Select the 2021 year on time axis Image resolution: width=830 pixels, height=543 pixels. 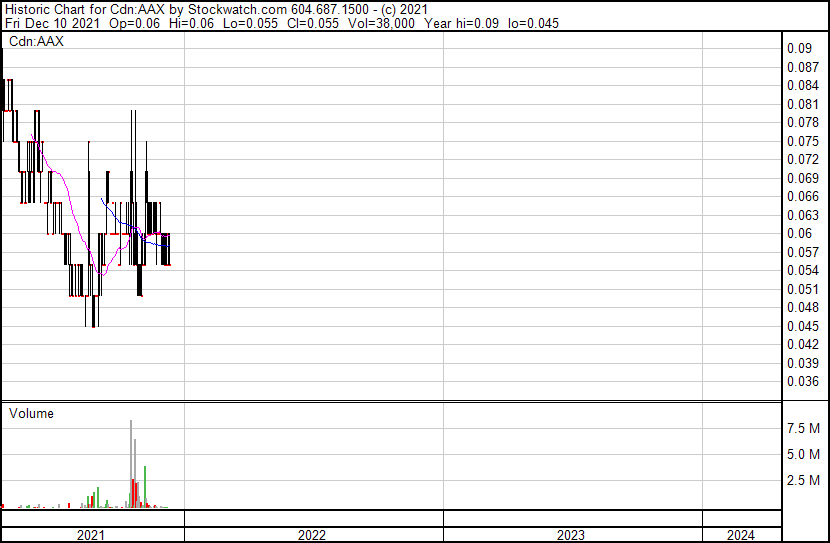pos(91,535)
